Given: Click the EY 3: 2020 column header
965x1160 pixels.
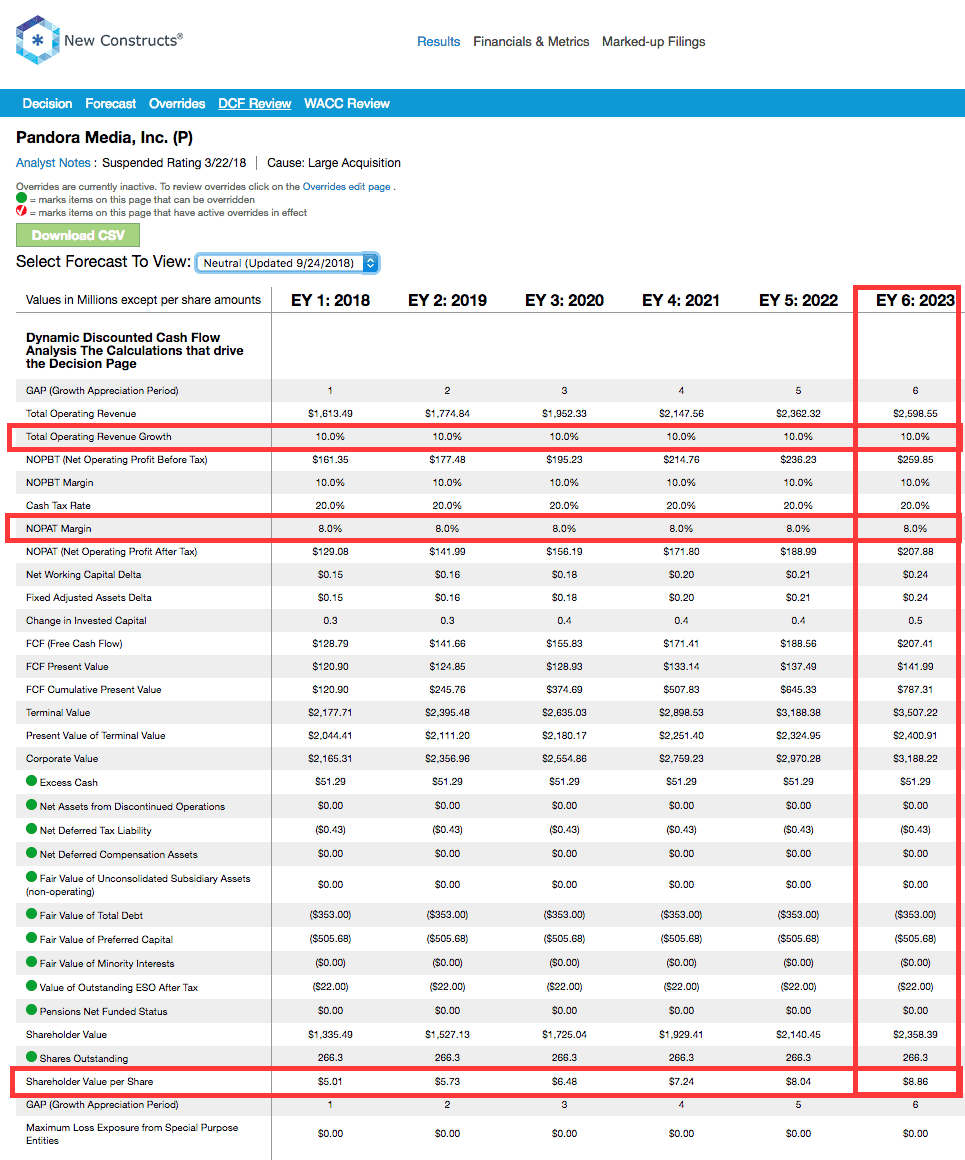Looking at the screenshot, I should pyautogui.click(x=564, y=300).
